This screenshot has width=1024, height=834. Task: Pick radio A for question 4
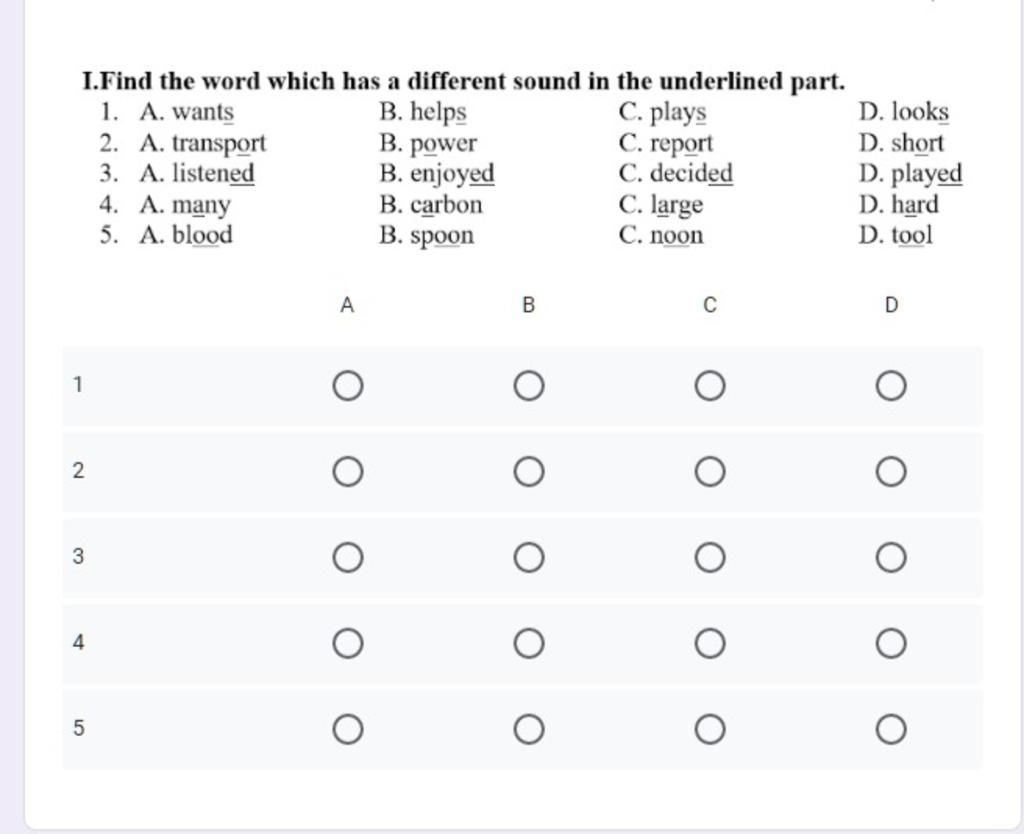tap(347, 643)
